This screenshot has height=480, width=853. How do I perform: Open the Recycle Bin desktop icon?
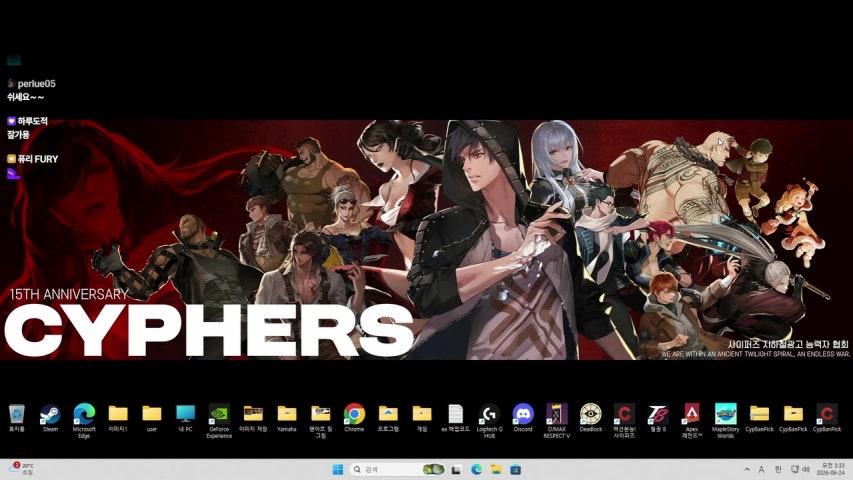pyautogui.click(x=16, y=417)
